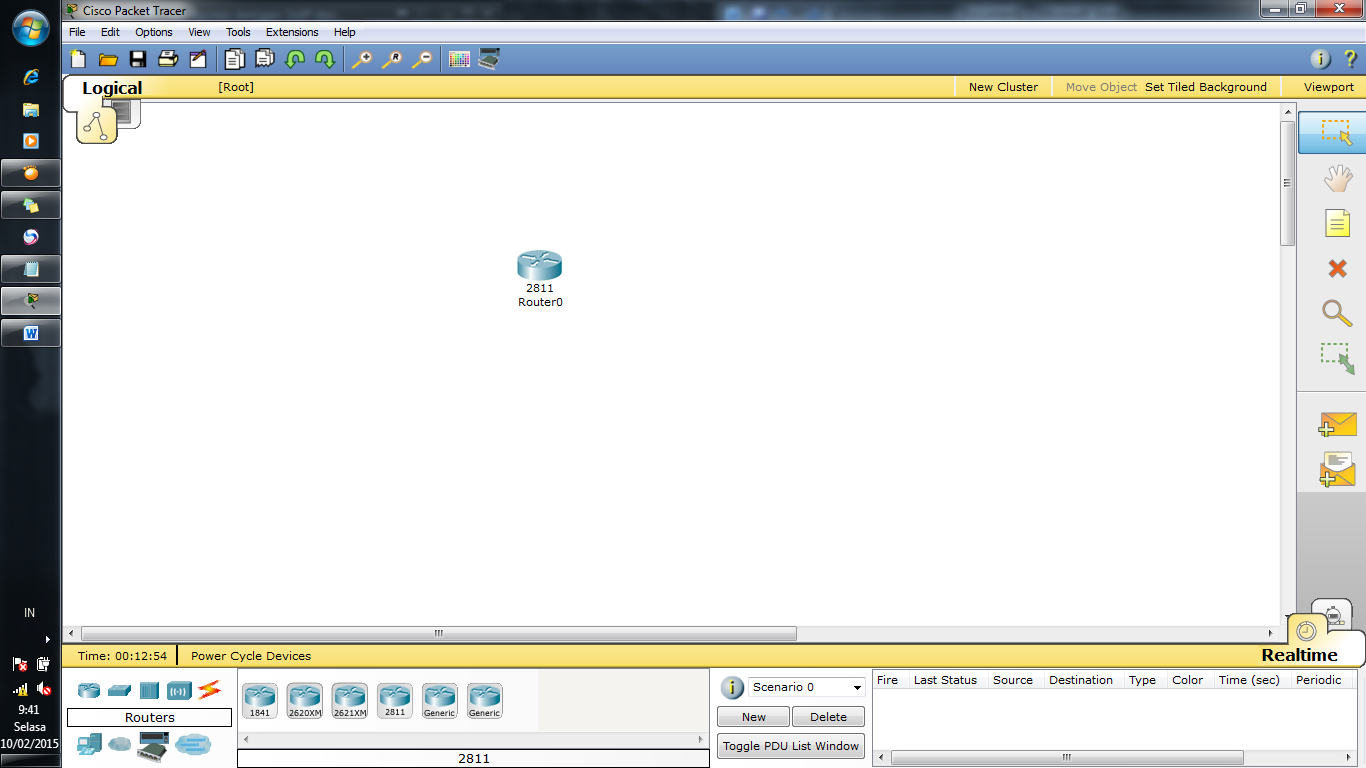
Task: Open the Help menu
Action: point(345,32)
